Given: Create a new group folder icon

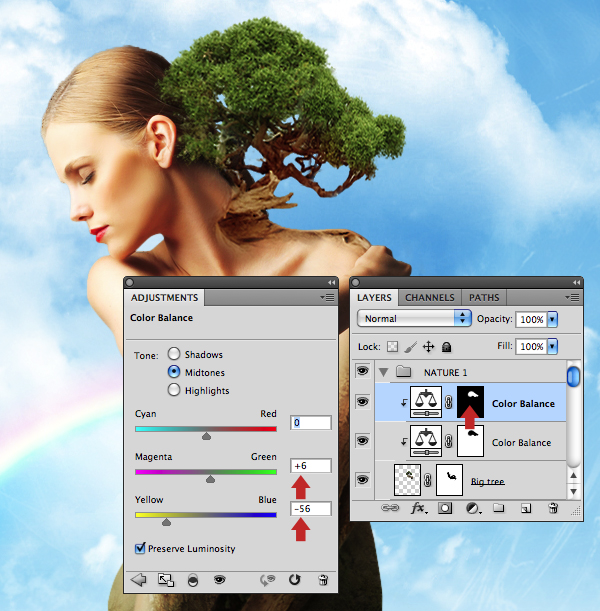Looking at the screenshot, I should [x=499, y=508].
